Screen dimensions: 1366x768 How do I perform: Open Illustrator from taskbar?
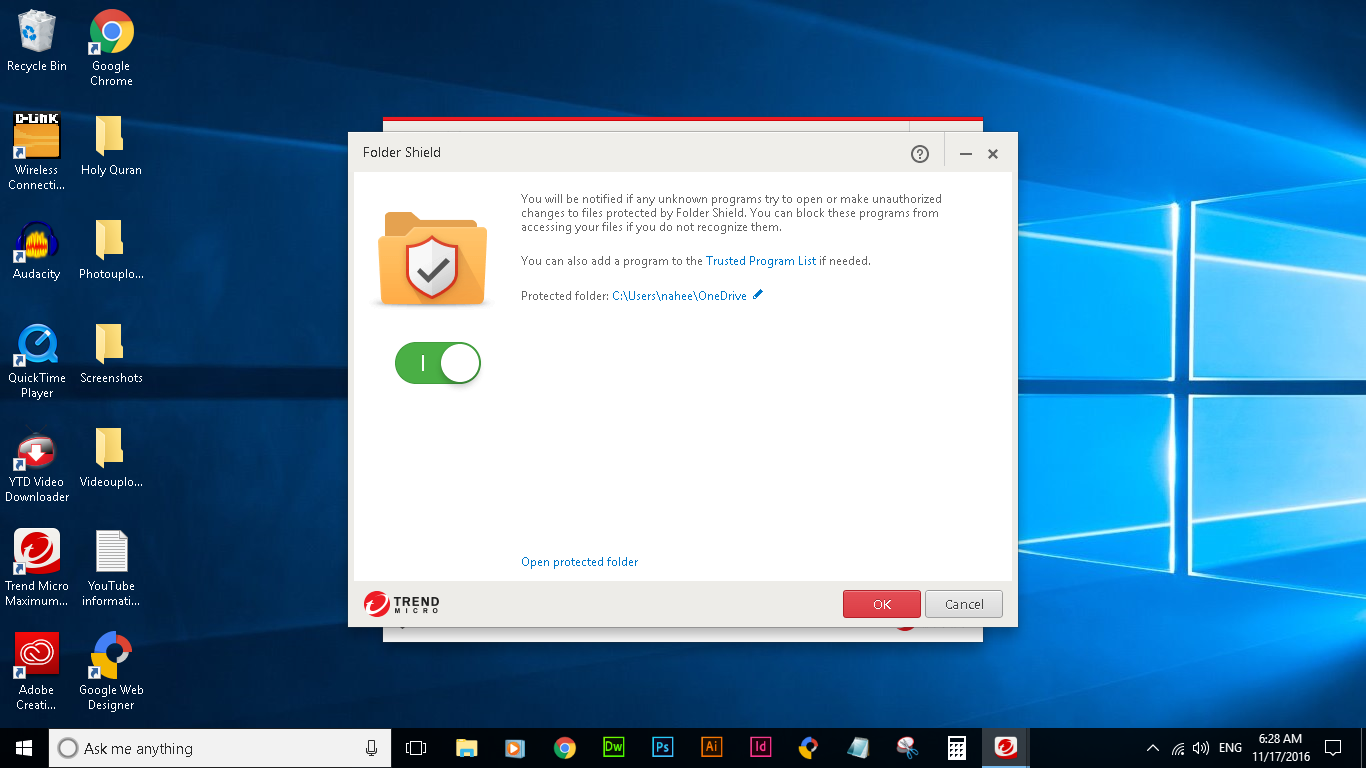[712, 748]
